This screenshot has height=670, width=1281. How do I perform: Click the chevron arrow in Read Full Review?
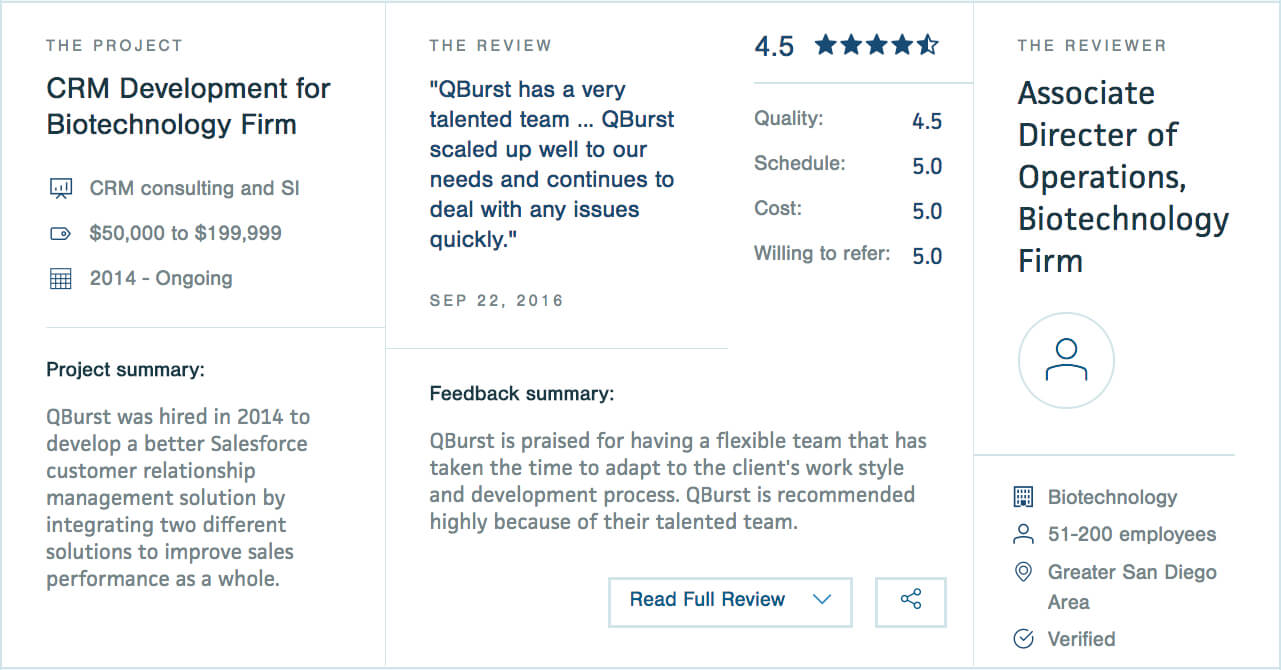822,600
